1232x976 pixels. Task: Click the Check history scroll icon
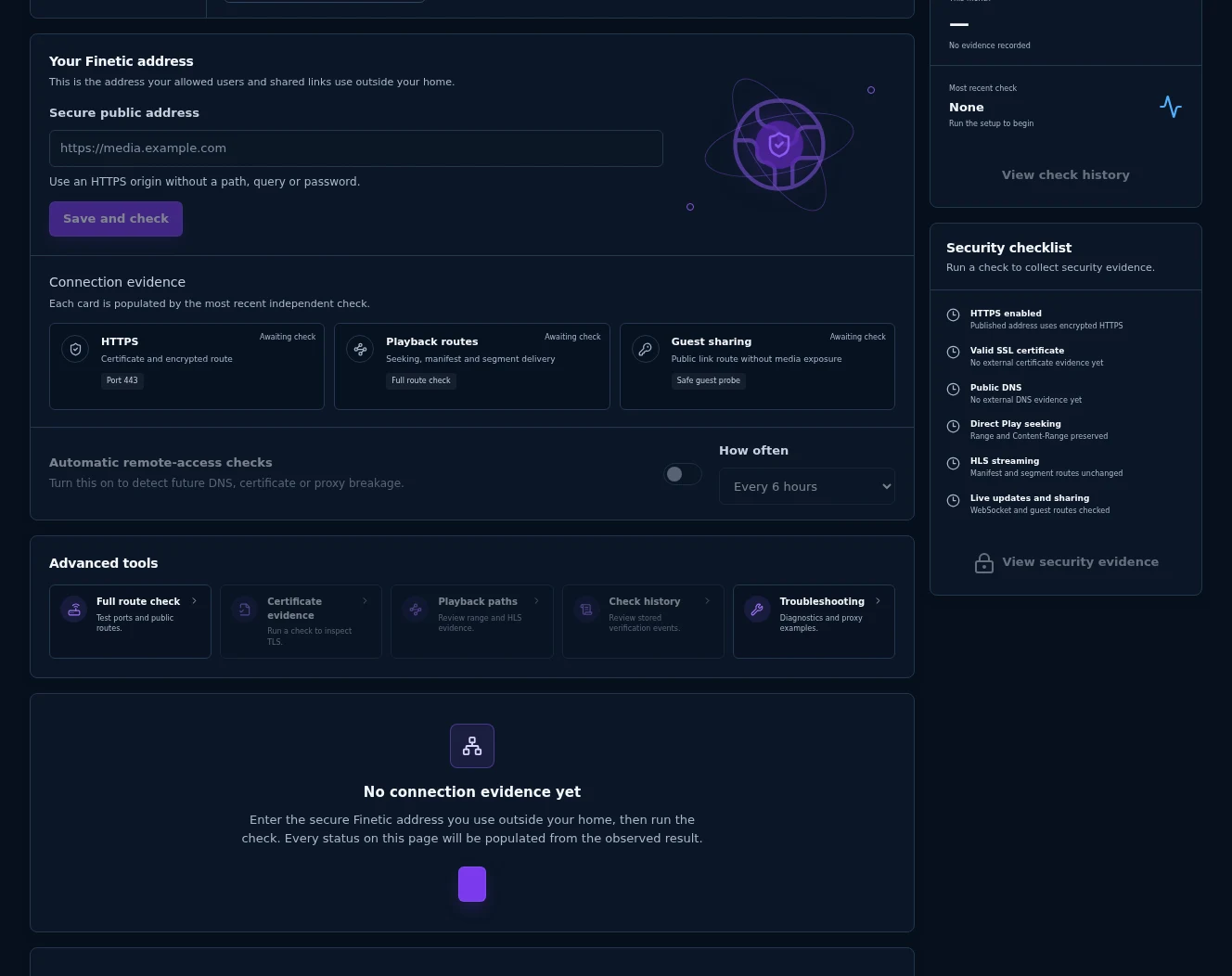pyautogui.click(x=586, y=610)
